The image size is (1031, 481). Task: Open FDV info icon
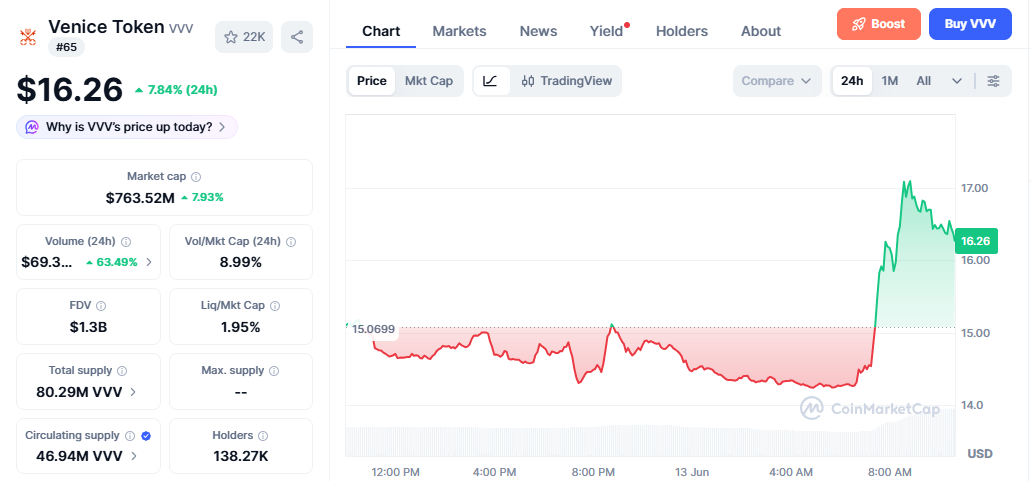click(101, 306)
